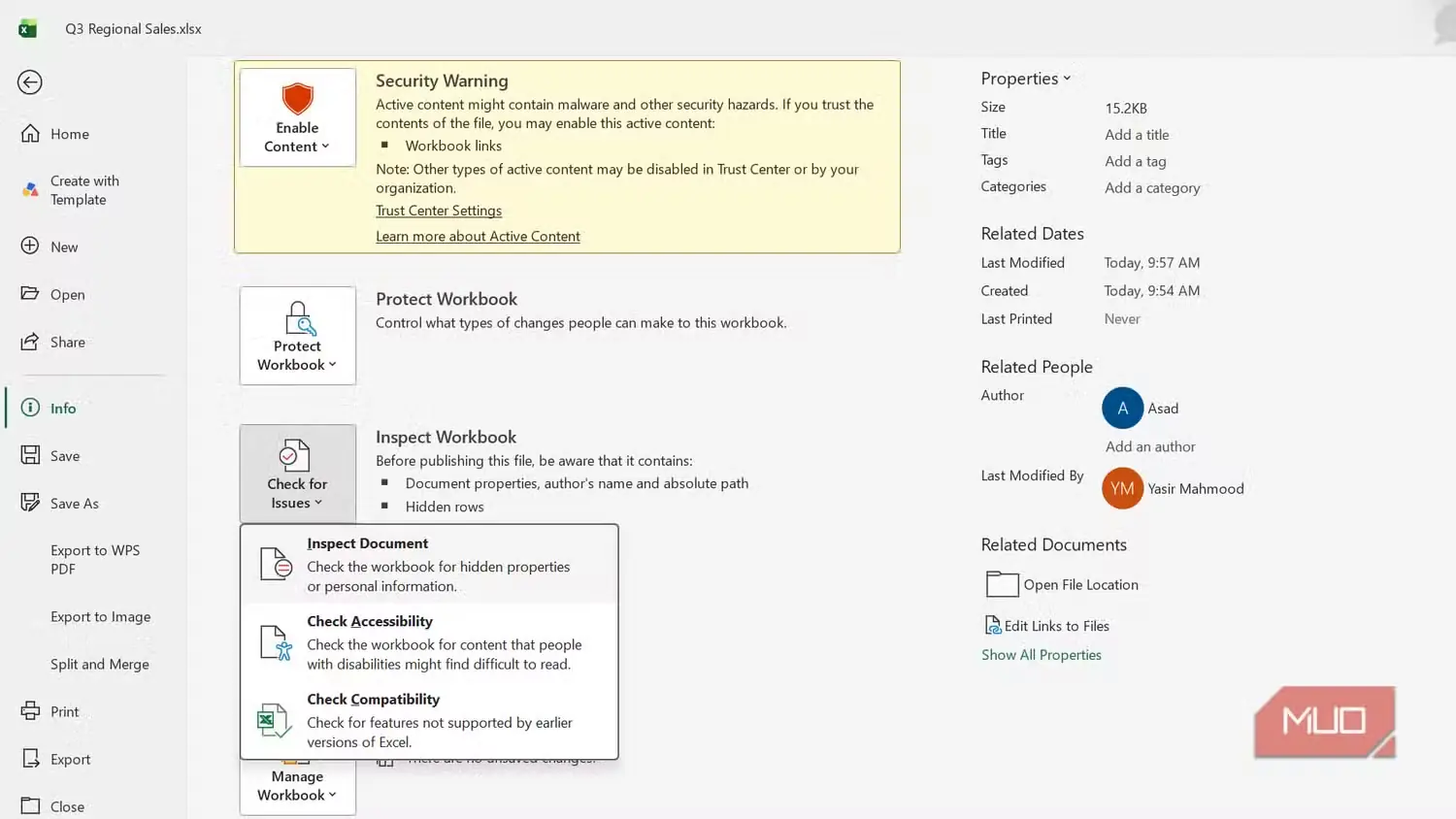Click the Close folder icon in sidebar
Screen dimensions: 1456x819
pos(30,805)
